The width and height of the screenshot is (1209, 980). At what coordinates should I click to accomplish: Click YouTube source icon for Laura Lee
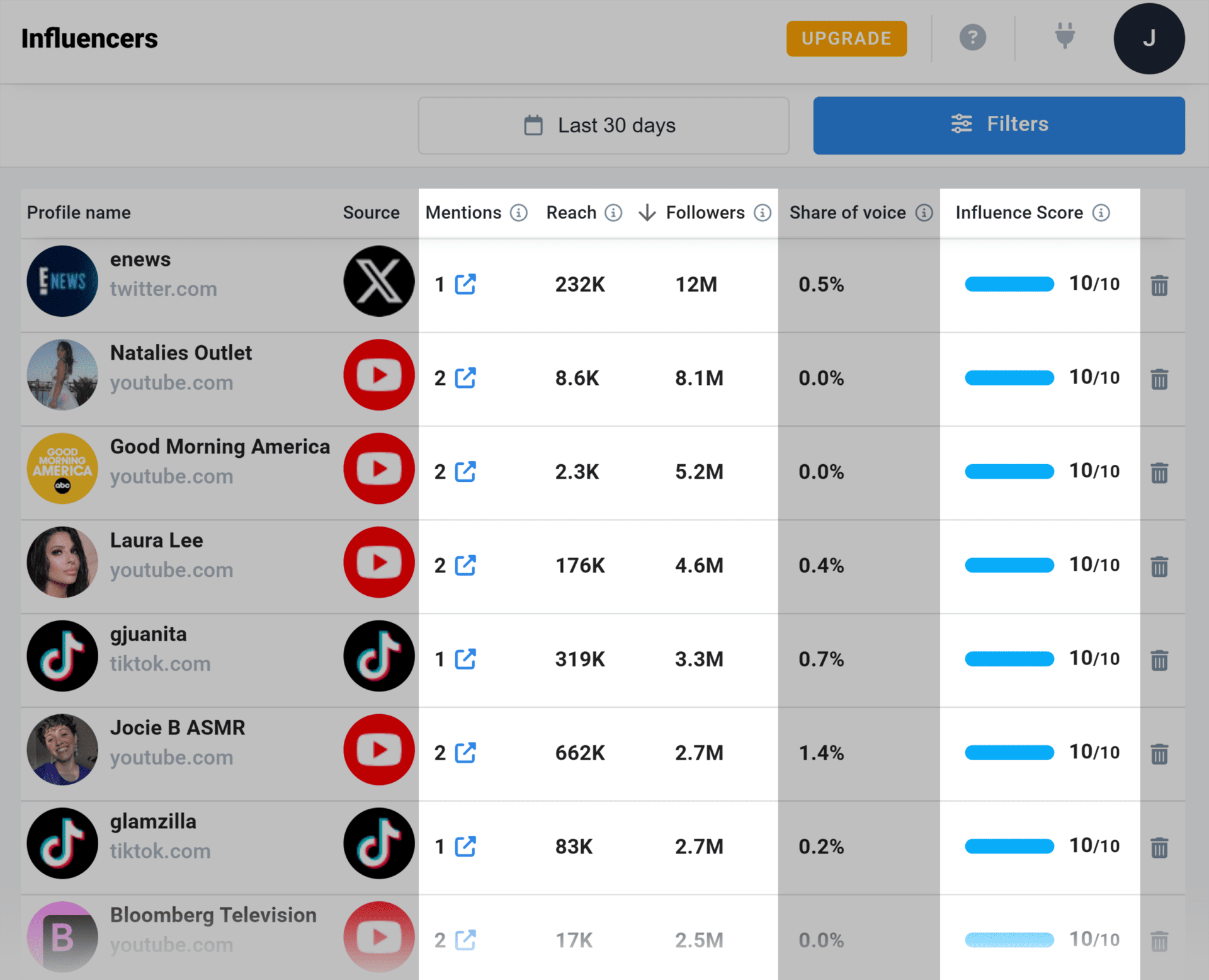point(378,562)
